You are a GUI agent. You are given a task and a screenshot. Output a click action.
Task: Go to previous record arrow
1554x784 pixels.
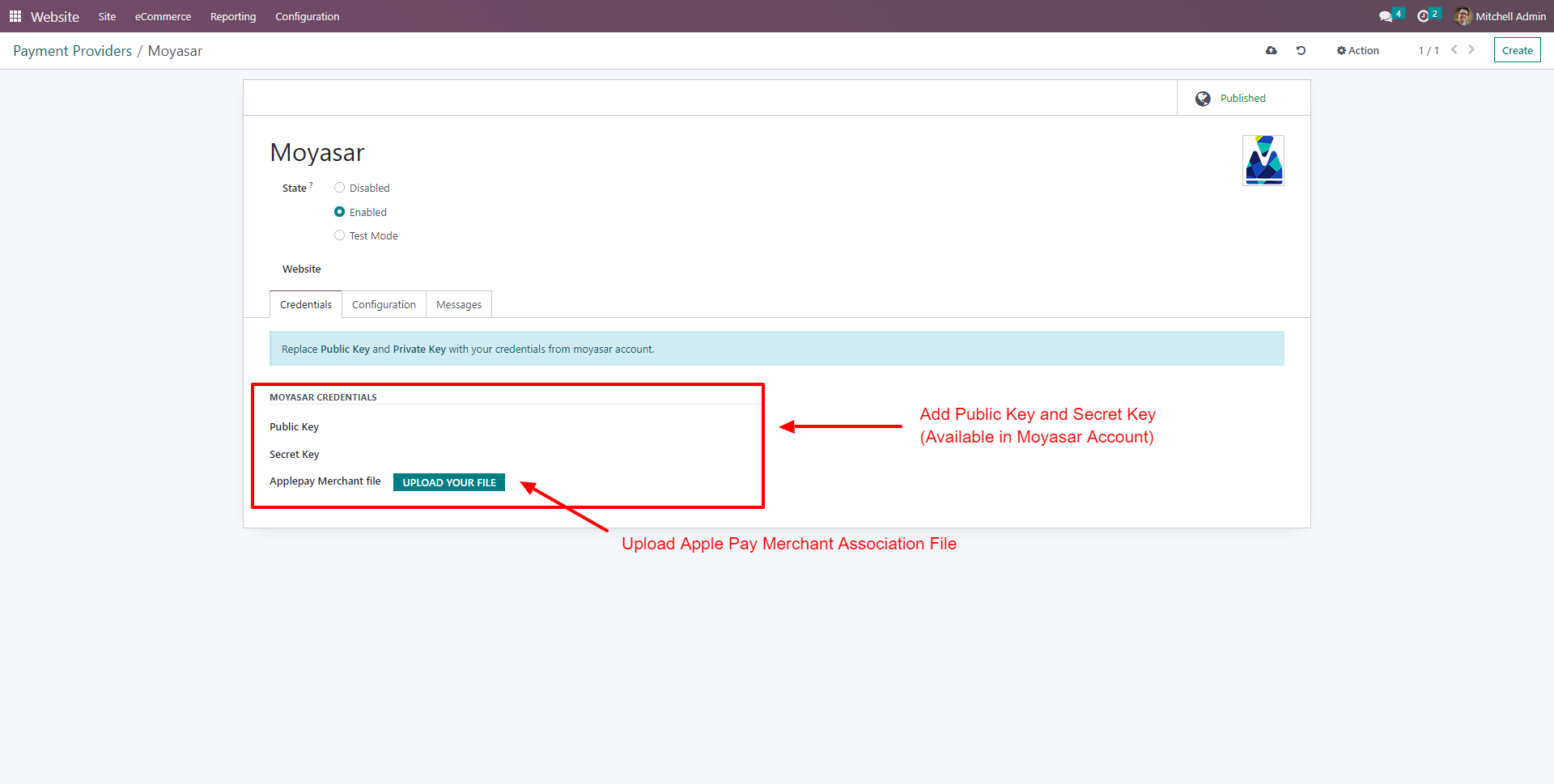point(1454,49)
